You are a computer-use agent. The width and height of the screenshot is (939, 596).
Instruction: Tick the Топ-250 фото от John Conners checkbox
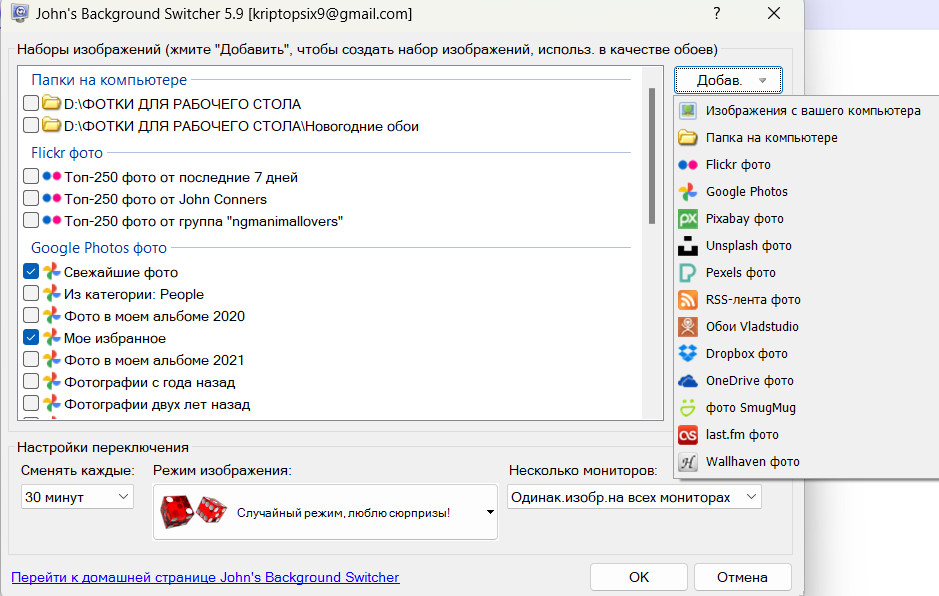[x=31, y=198]
